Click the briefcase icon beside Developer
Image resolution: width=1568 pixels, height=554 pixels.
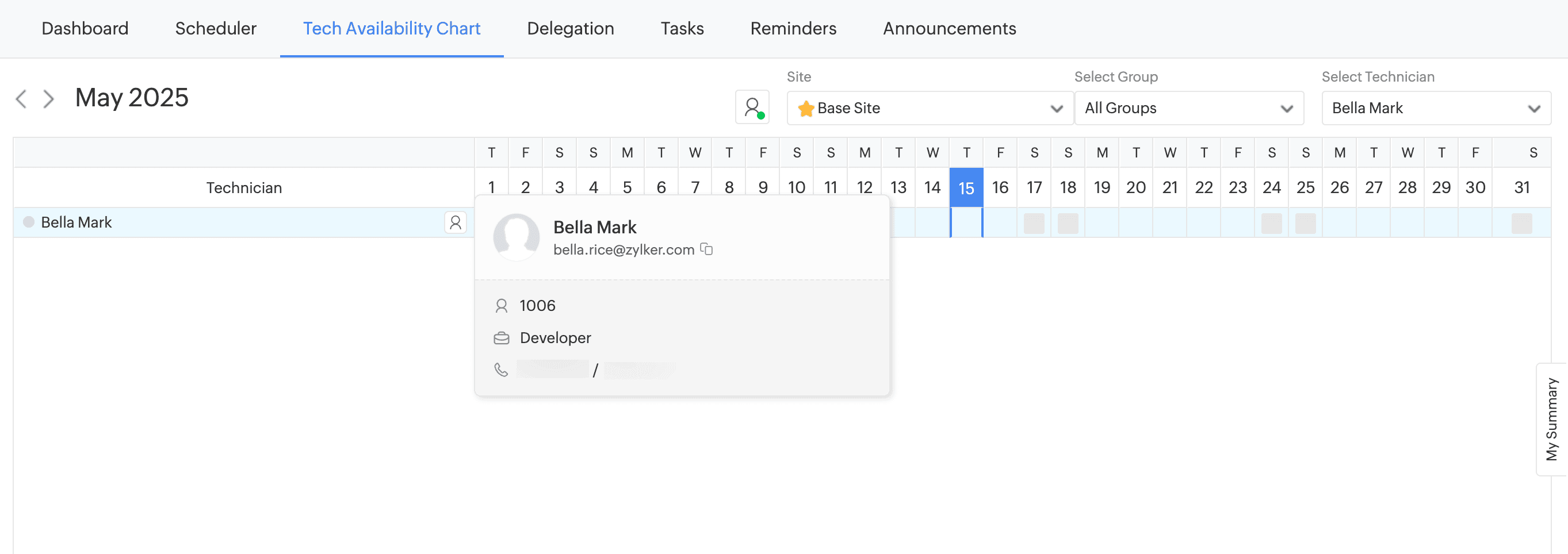[501, 338]
